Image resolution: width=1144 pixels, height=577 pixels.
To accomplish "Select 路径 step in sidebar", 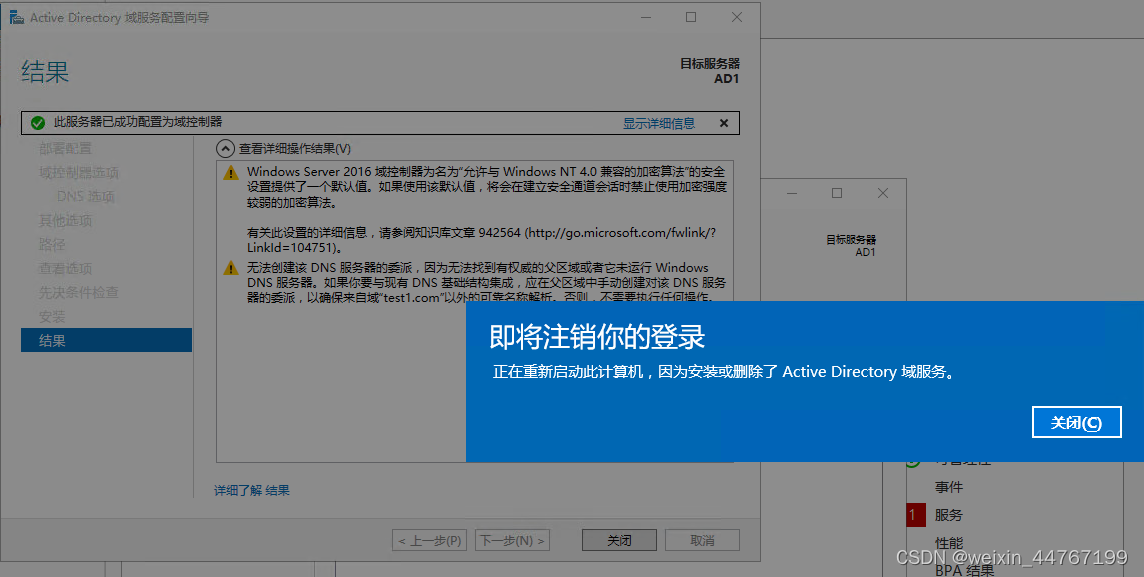I will coord(52,244).
